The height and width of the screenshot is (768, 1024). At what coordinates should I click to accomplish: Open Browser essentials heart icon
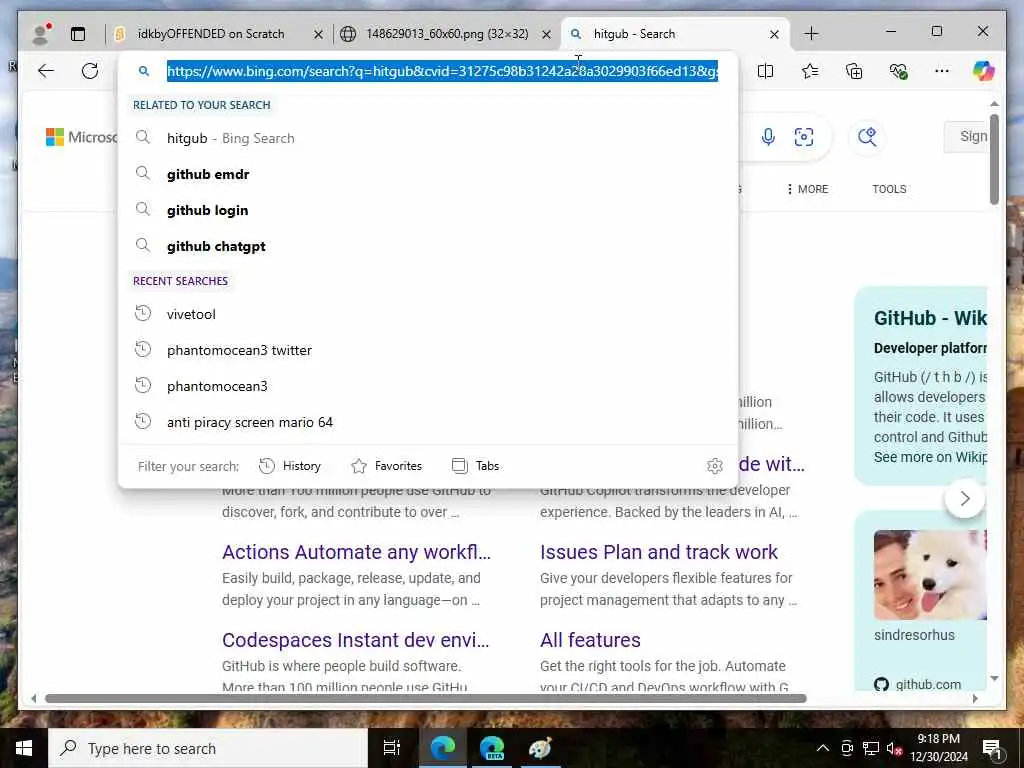coord(898,71)
